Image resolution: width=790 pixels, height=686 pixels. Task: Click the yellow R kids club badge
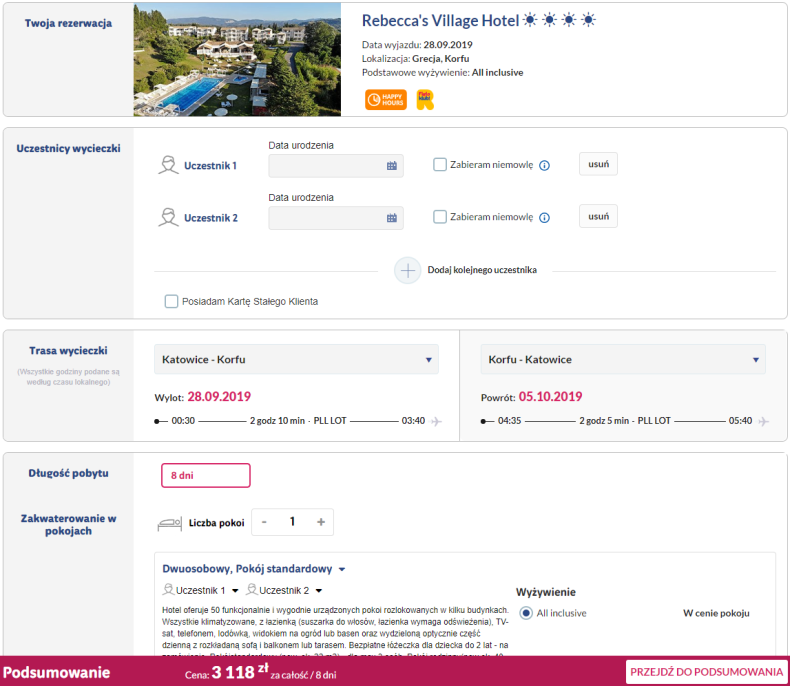click(425, 100)
